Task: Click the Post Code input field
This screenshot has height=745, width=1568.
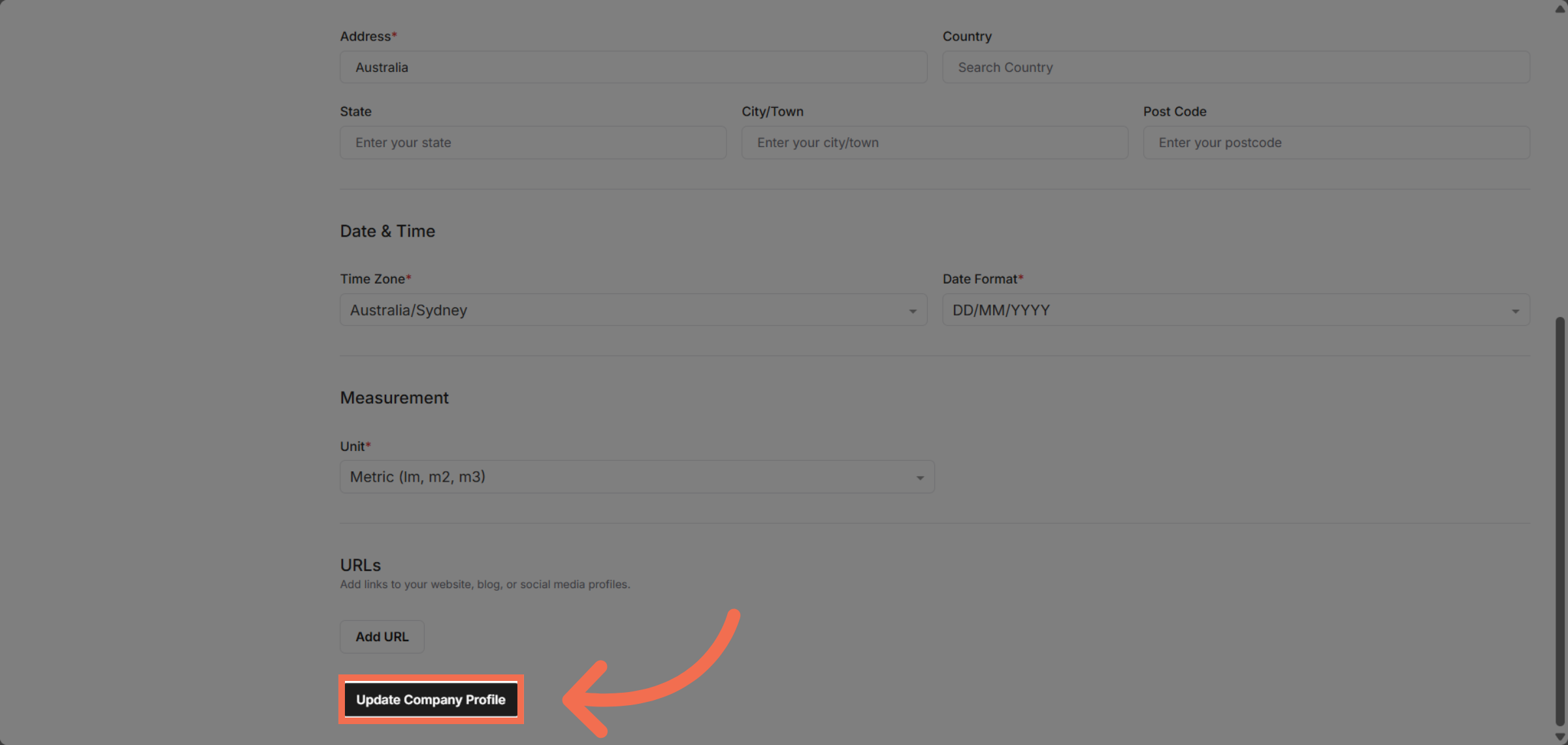Action: coord(1336,142)
